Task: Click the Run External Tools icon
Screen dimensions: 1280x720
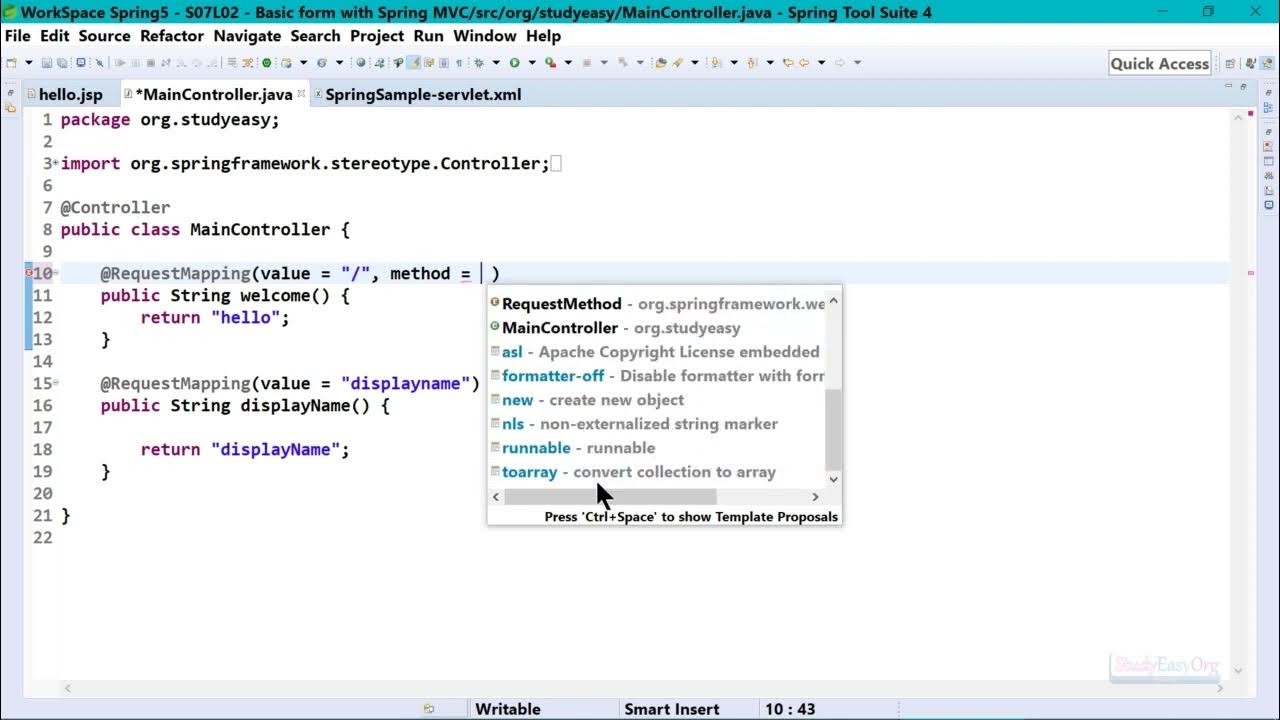Action: (x=550, y=63)
